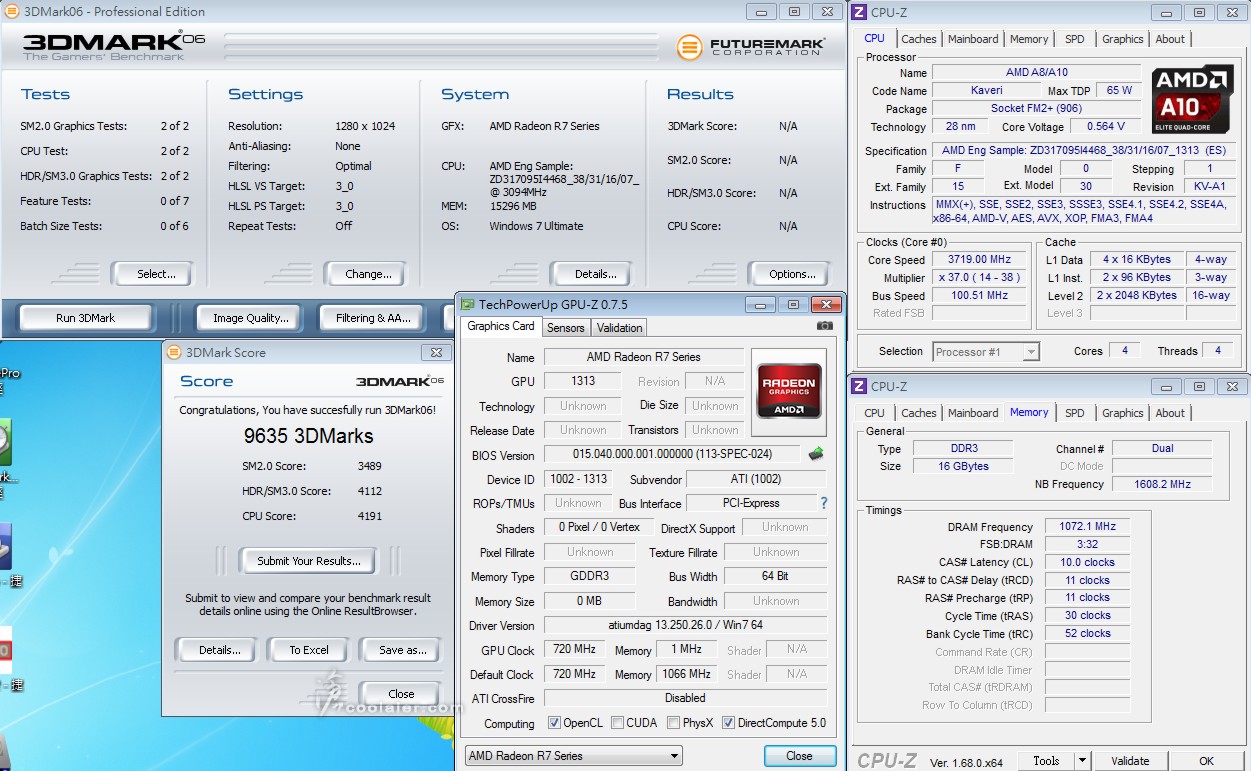The width and height of the screenshot is (1251, 771).
Task: Toggle the OpenCL checkbox in GPU-Z
Action: [x=554, y=723]
